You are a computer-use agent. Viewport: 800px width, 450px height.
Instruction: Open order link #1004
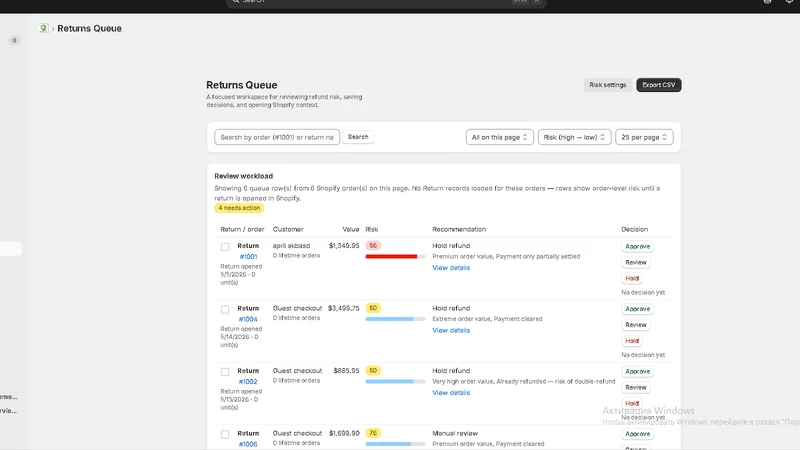(x=248, y=319)
